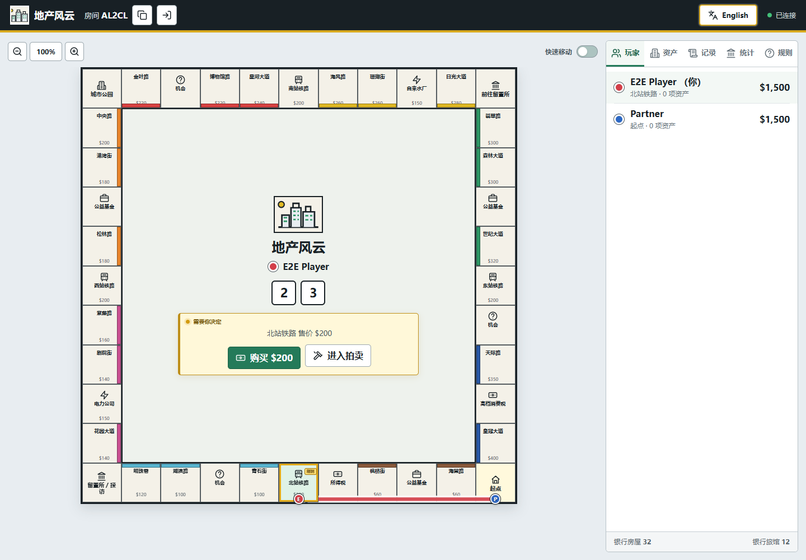Open the 记录 tab

pyautogui.click(x=702, y=53)
